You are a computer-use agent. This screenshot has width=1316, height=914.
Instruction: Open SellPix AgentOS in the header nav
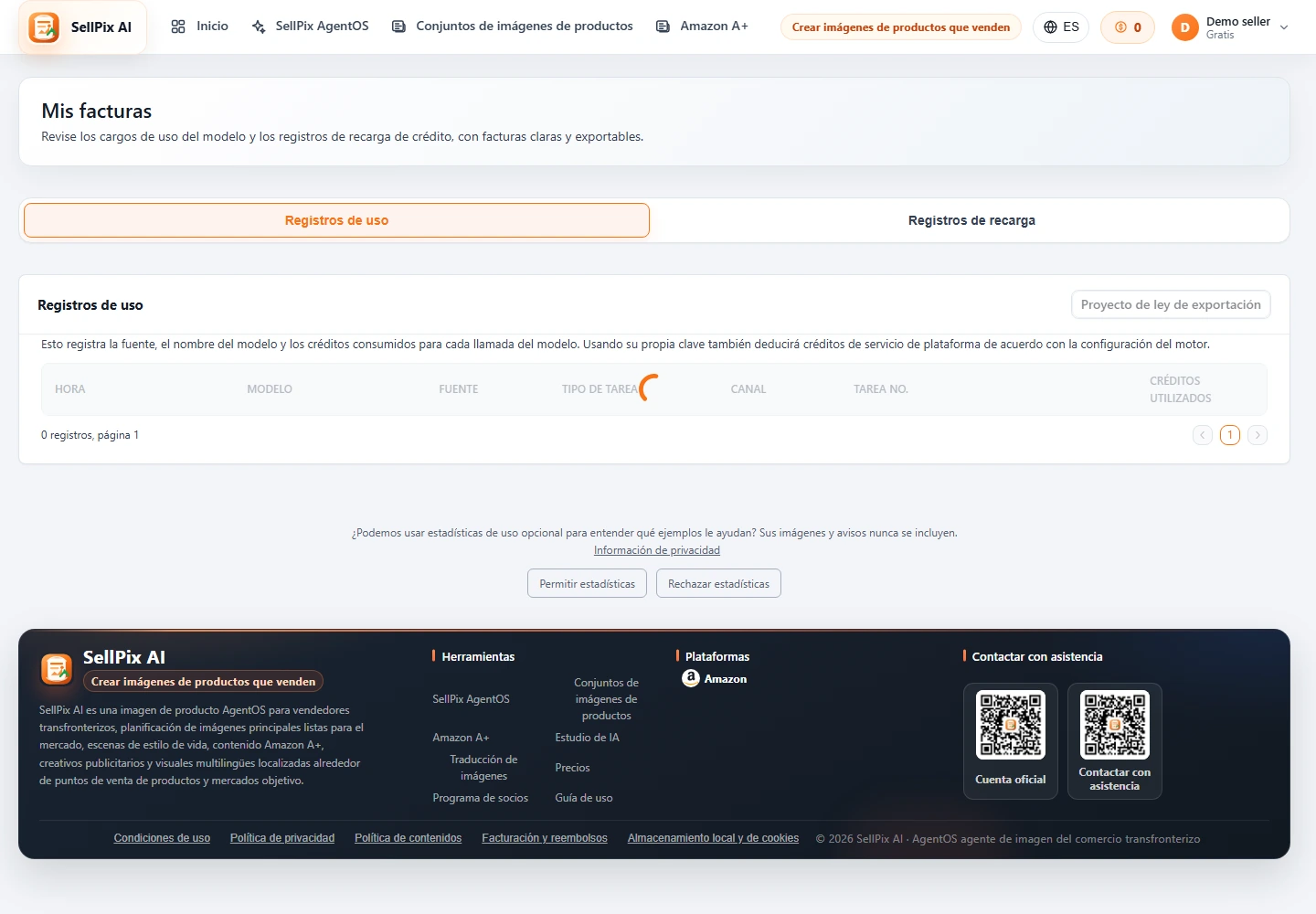click(310, 27)
